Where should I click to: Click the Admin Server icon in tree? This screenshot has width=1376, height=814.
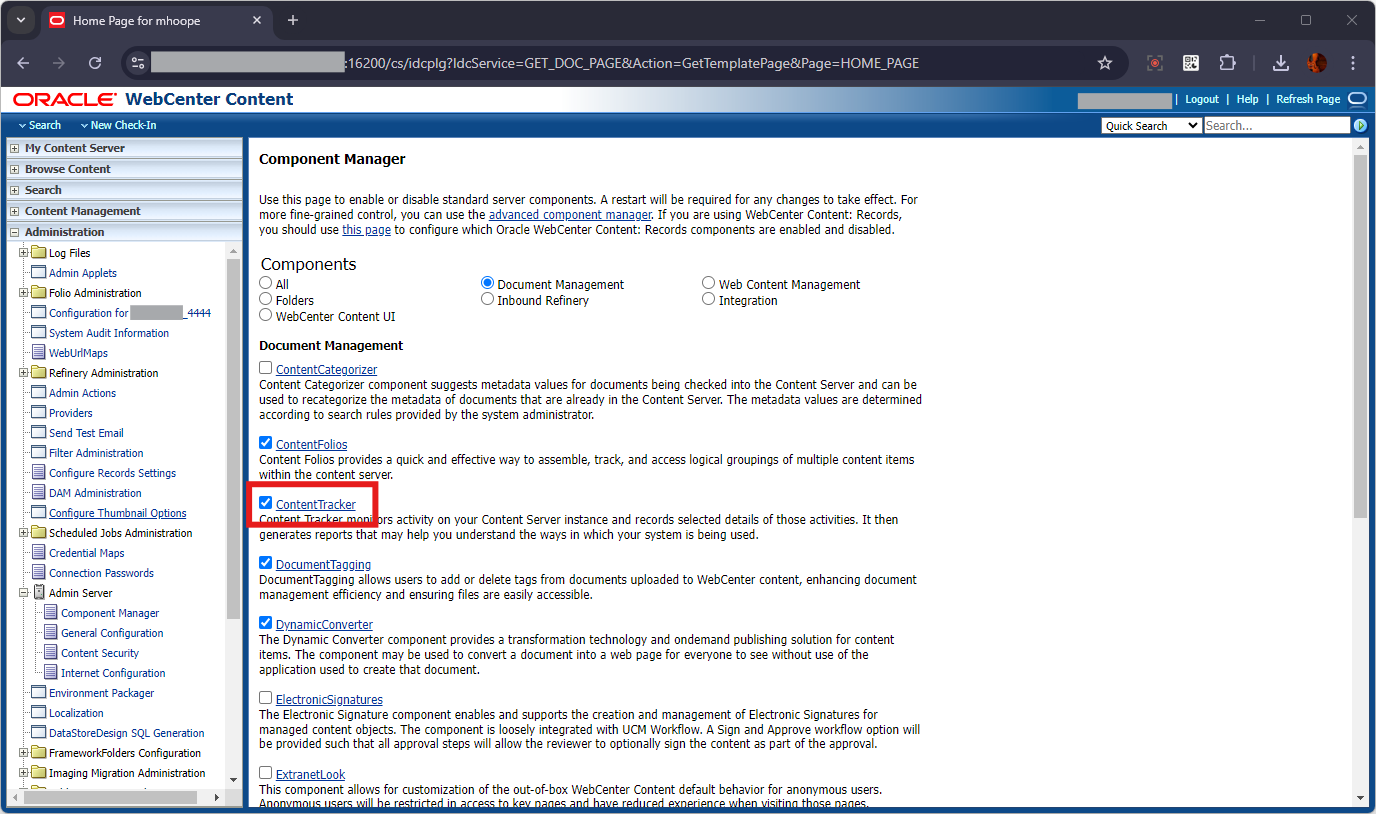[38, 593]
